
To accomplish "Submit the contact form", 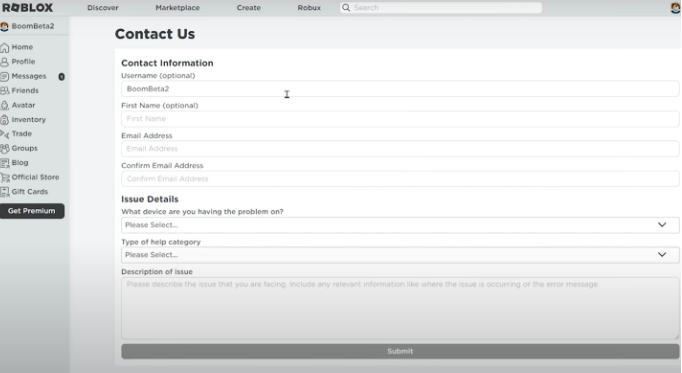I will point(400,351).
